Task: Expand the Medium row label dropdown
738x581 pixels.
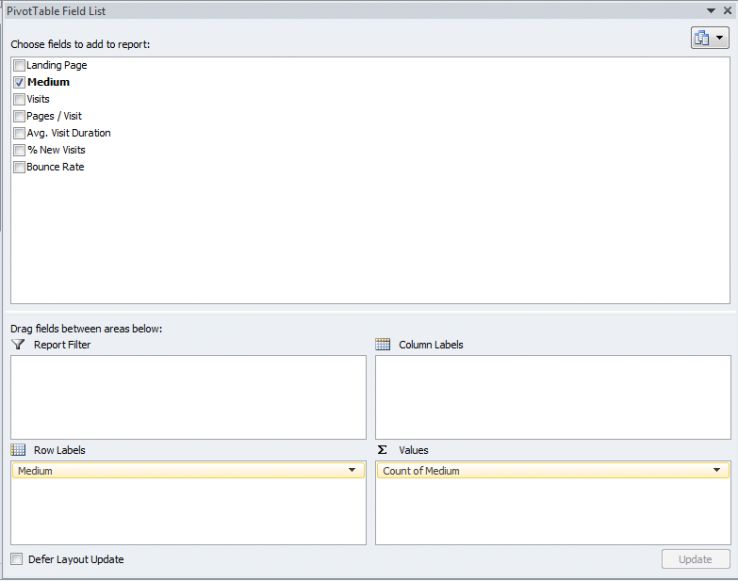Action: coord(352,470)
